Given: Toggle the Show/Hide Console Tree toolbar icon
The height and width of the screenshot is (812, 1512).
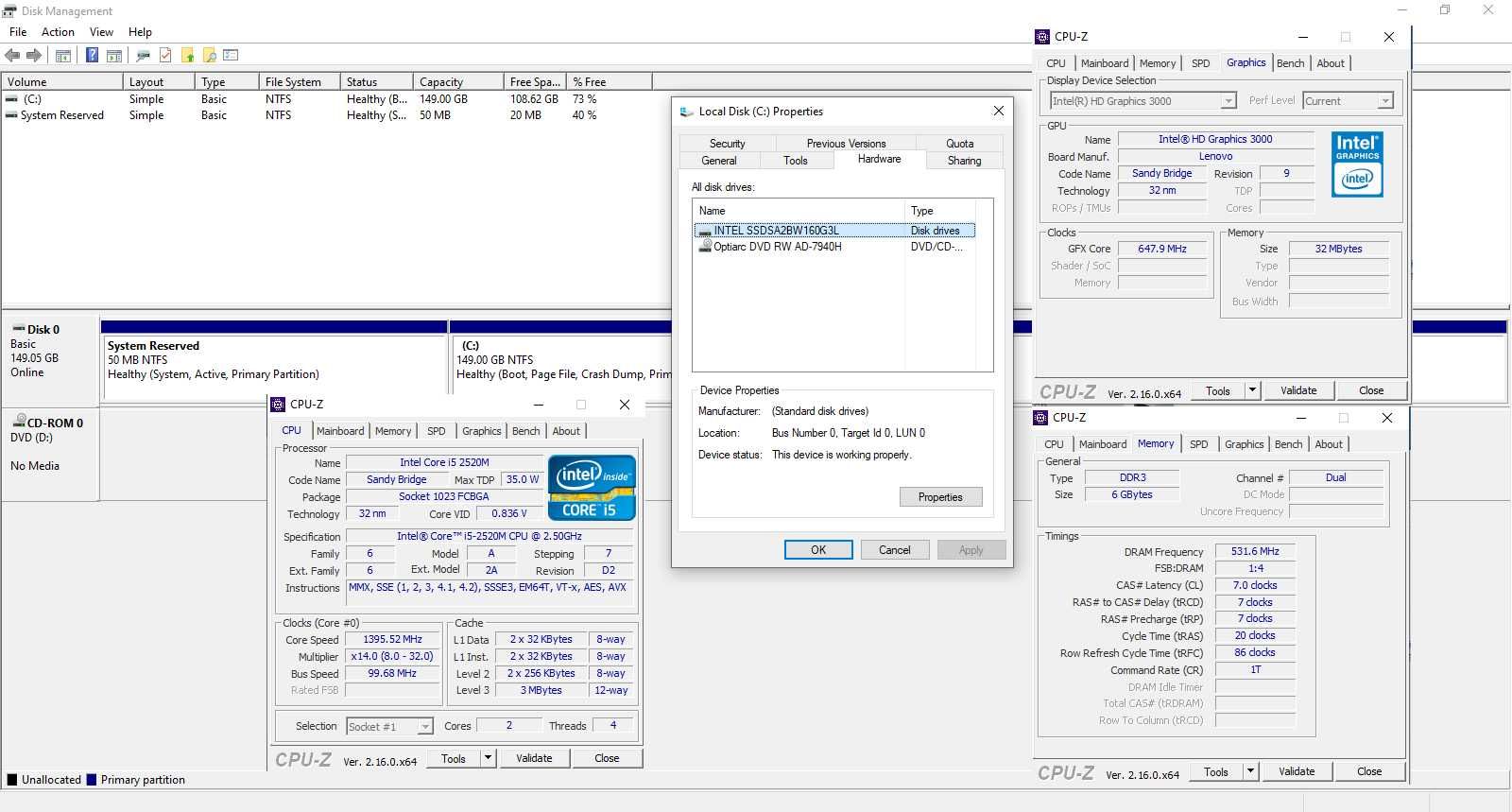Looking at the screenshot, I should click(x=63, y=56).
